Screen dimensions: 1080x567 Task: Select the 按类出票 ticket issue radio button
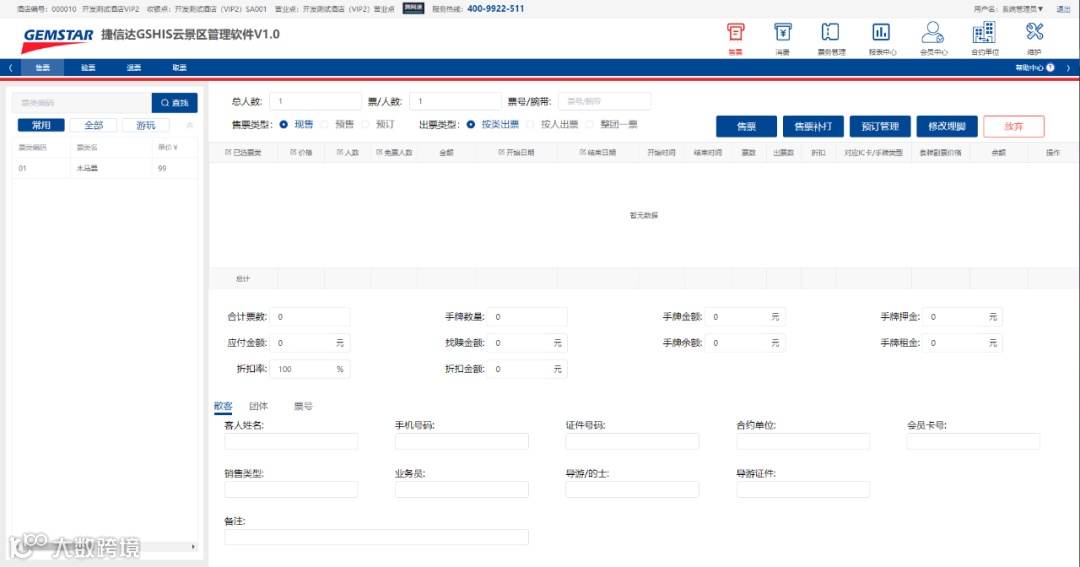coord(470,125)
